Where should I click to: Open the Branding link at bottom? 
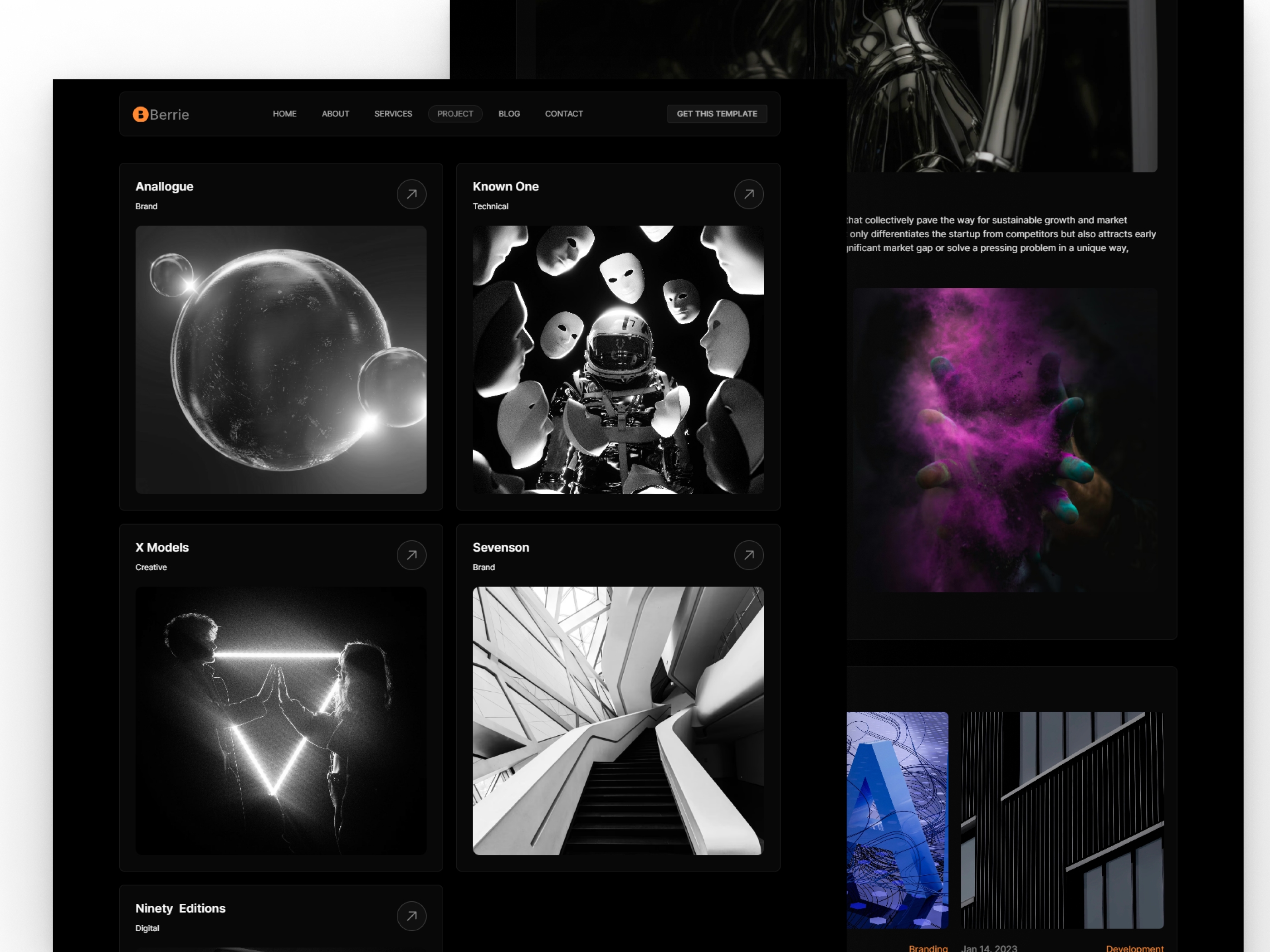click(928, 948)
